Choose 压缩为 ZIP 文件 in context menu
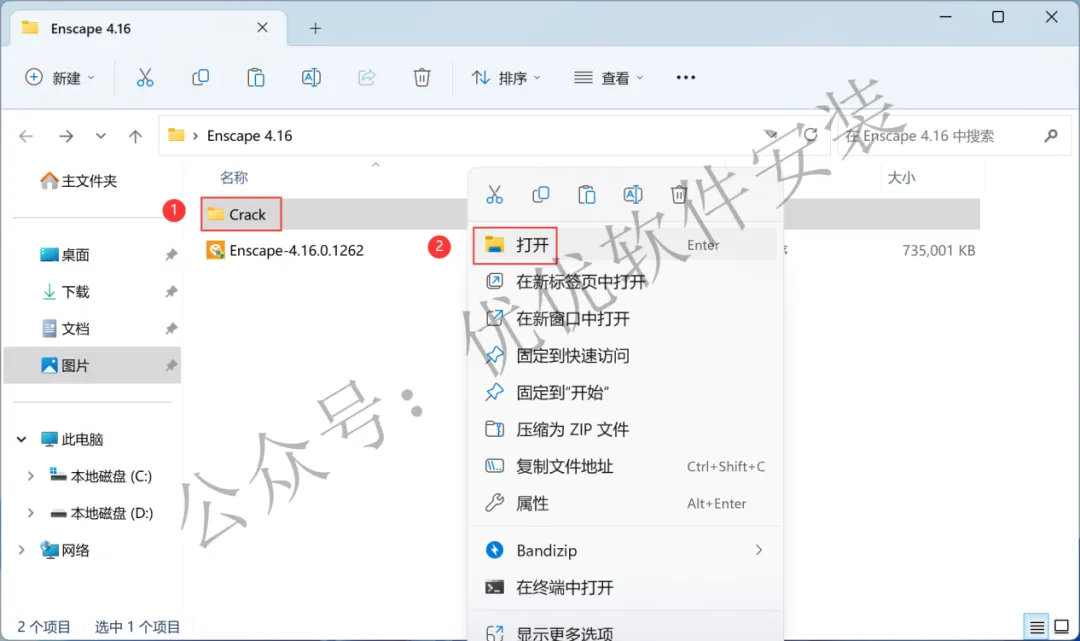Viewport: 1080px width, 641px height. click(x=625, y=430)
